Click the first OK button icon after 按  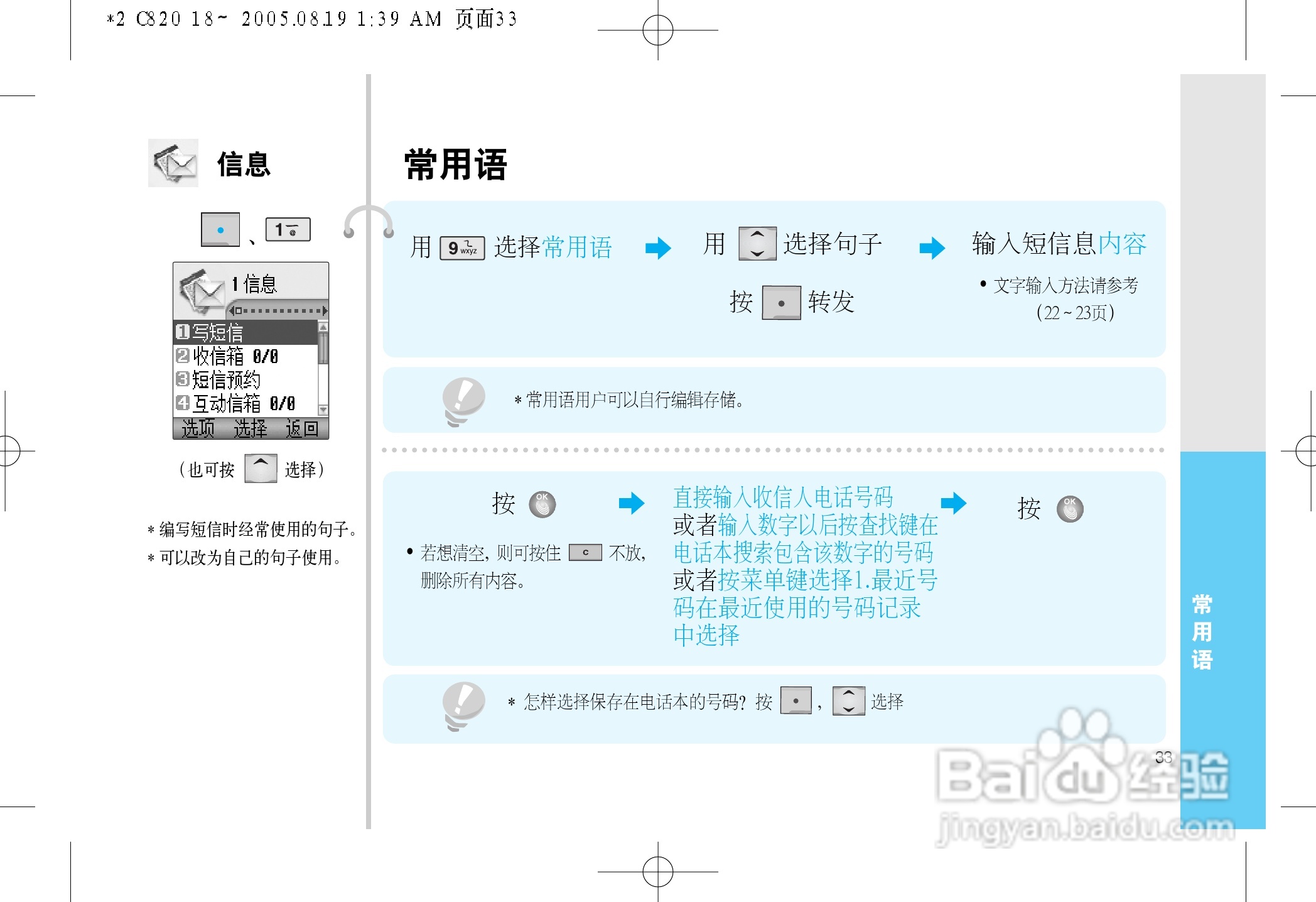(542, 504)
